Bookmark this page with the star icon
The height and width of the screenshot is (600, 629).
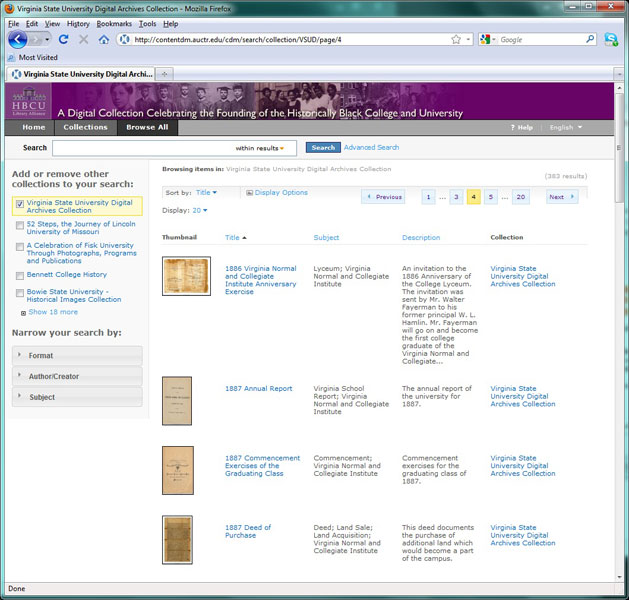point(456,39)
